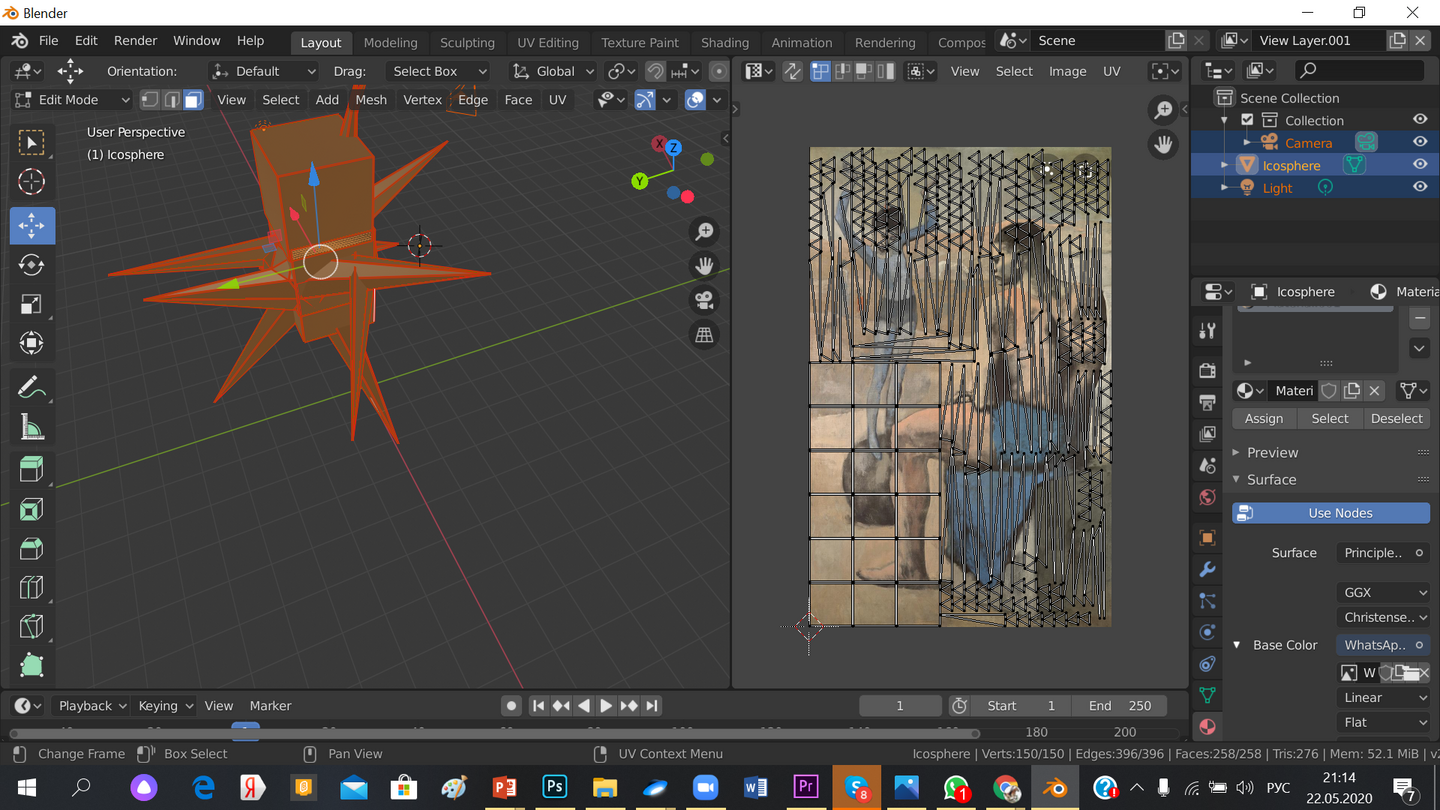Select the Bevel tool

coord(32,549)
